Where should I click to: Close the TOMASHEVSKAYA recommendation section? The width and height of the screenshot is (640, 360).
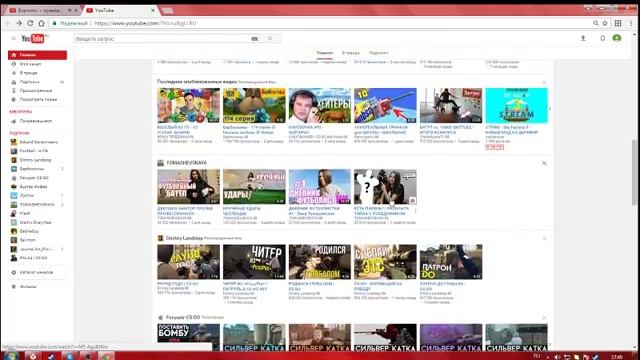pyautogui.click(x=544, y=163)
